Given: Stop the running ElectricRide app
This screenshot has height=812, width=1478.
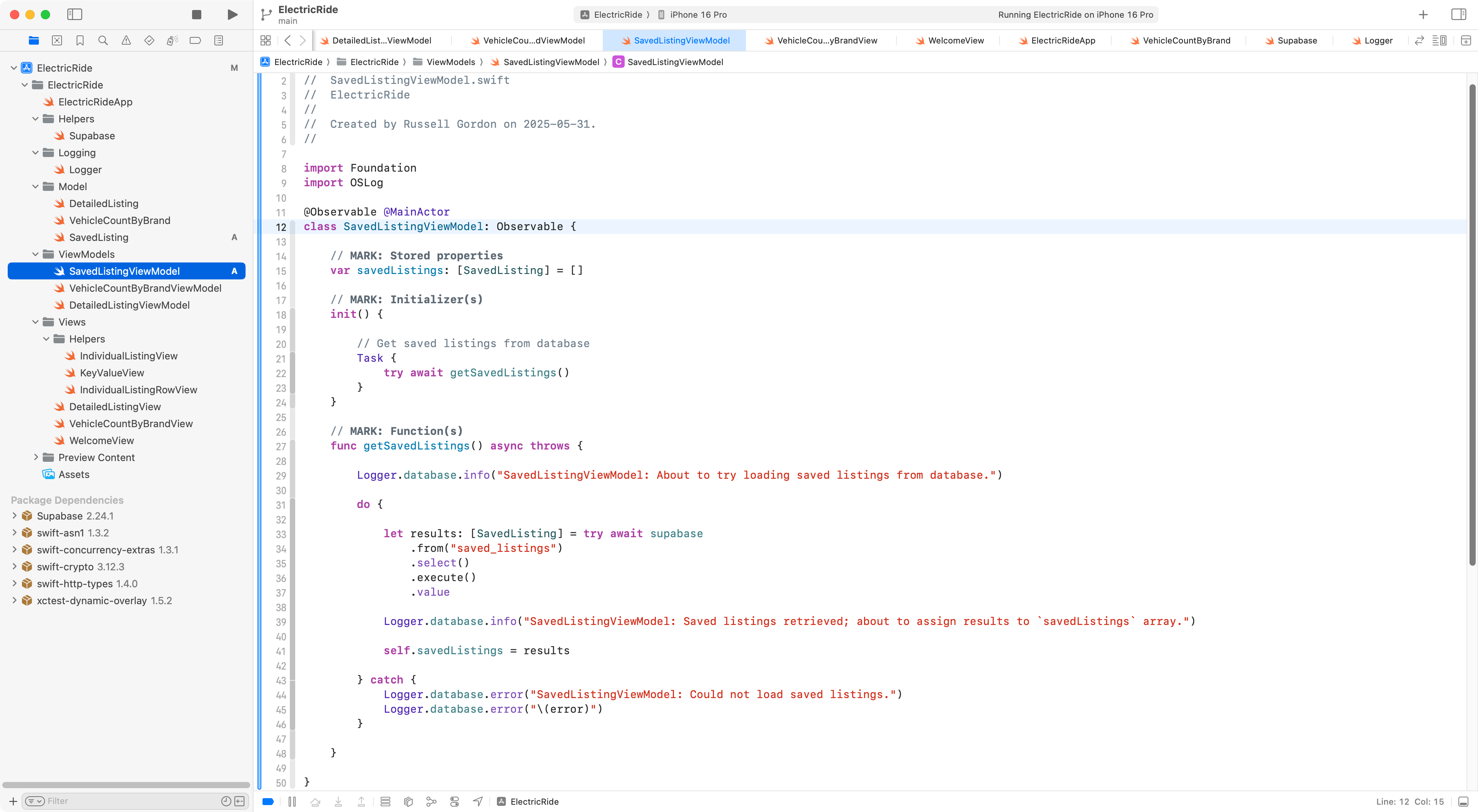Looking at the screenshot, I should pos(196,14).
